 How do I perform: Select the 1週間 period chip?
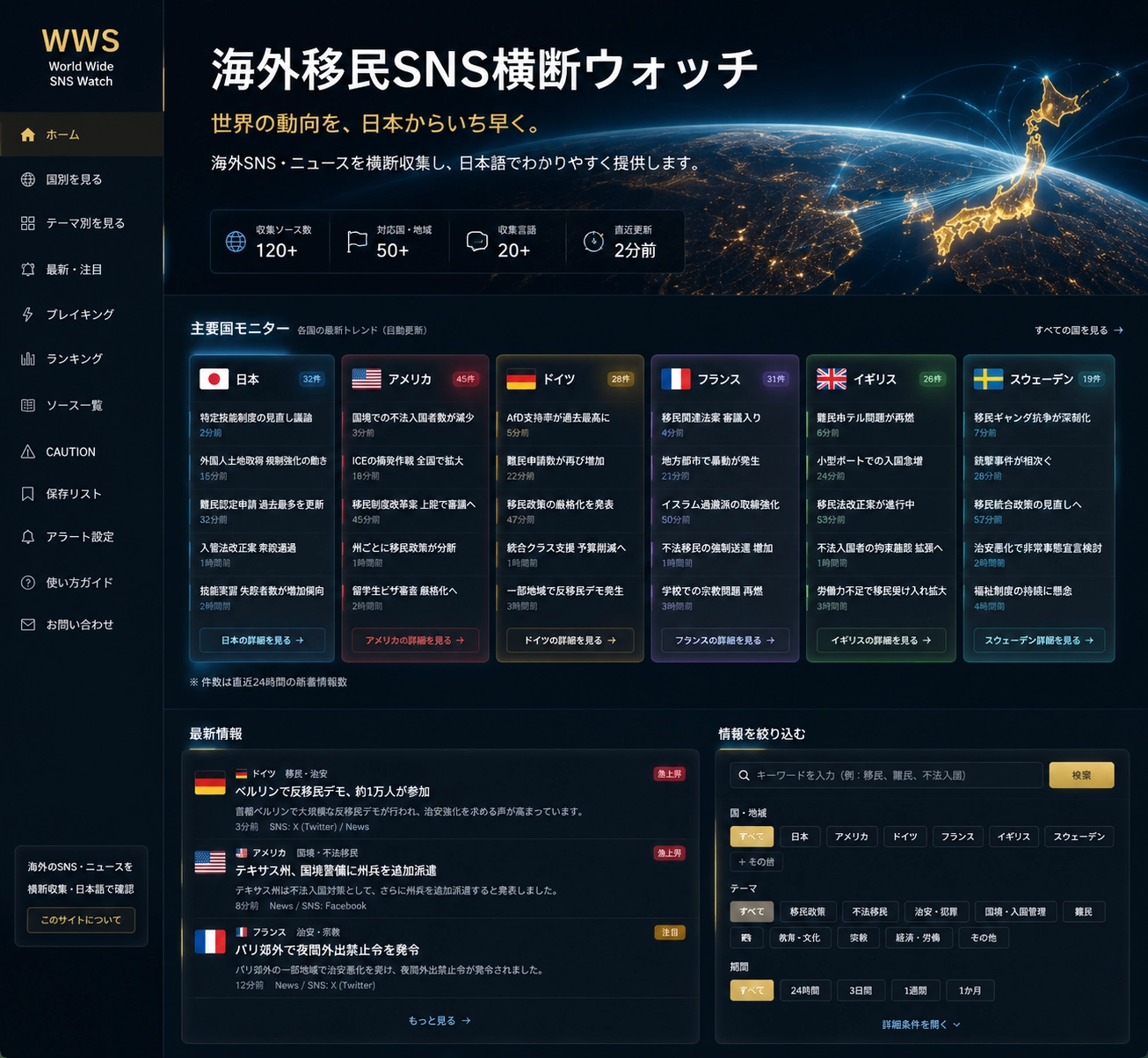click(915, 990)
